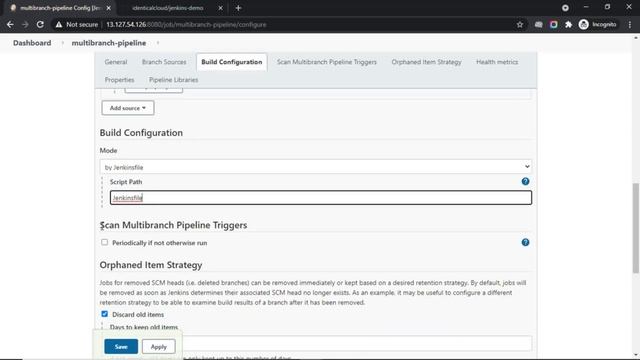
Task: Click the Build Configuration section heading
Action: coord(141,133)
